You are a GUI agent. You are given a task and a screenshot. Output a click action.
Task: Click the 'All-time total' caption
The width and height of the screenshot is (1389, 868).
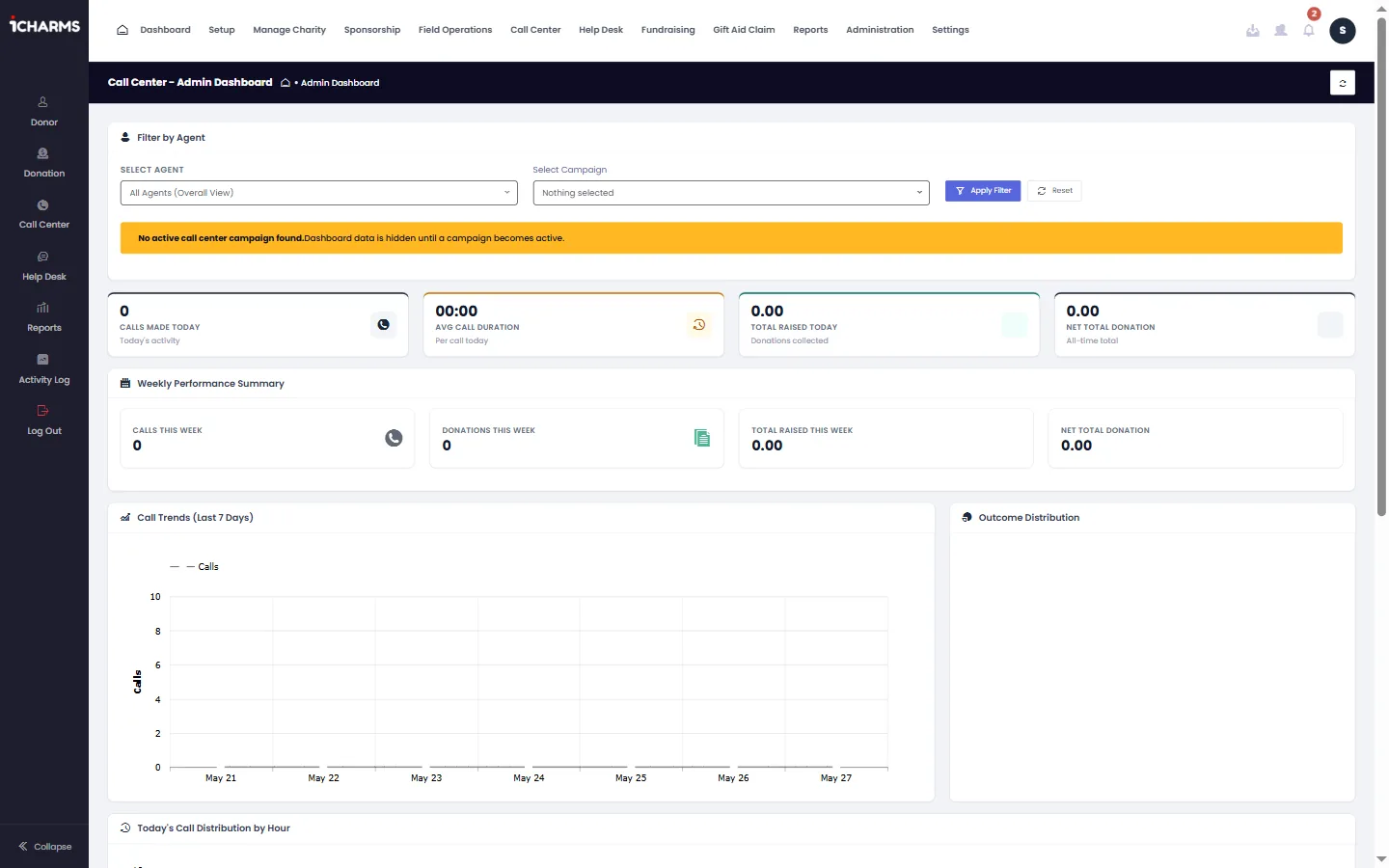(x=1092, y=341)
